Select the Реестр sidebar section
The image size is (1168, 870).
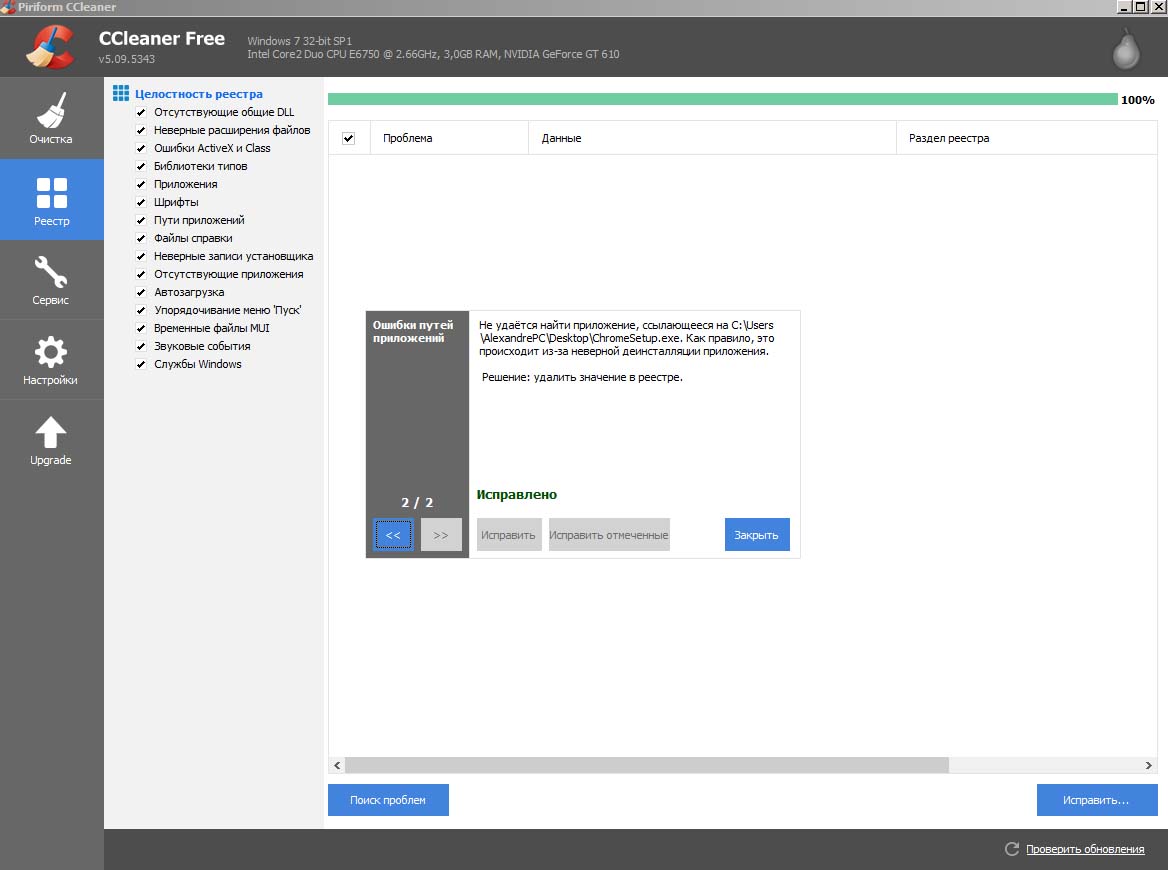coord(51,200)
